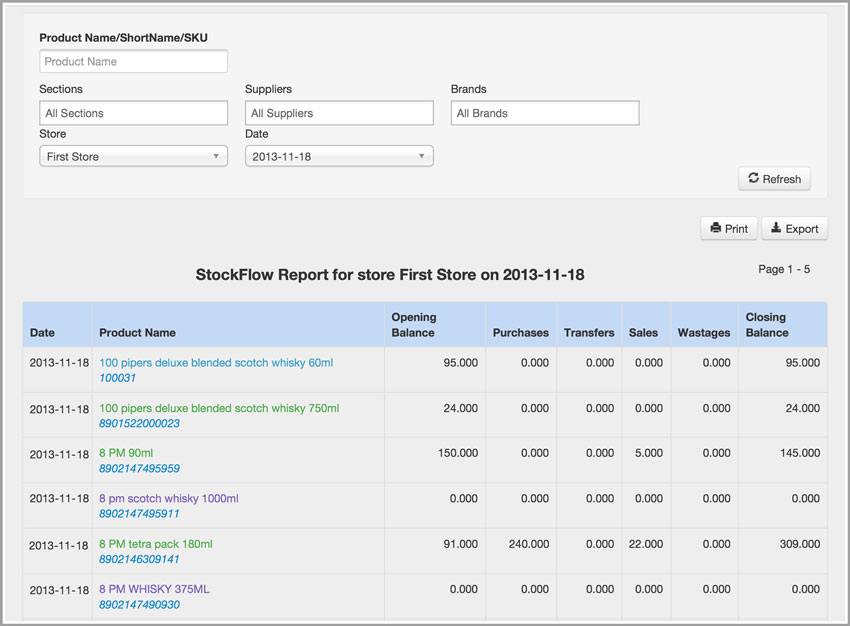Open the Date dropdown showing 2013-11-18
Image resolution: width=850 pixels, height=626 pixels.
(339, 156)
